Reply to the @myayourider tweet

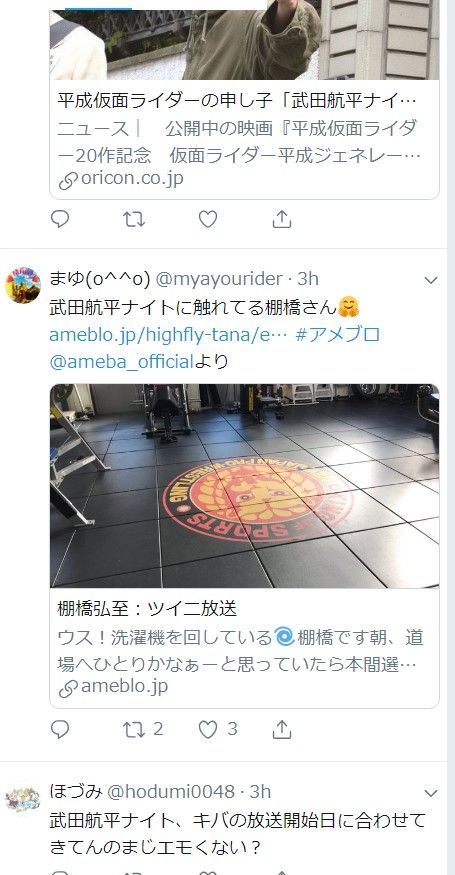(x=60, y=729)
